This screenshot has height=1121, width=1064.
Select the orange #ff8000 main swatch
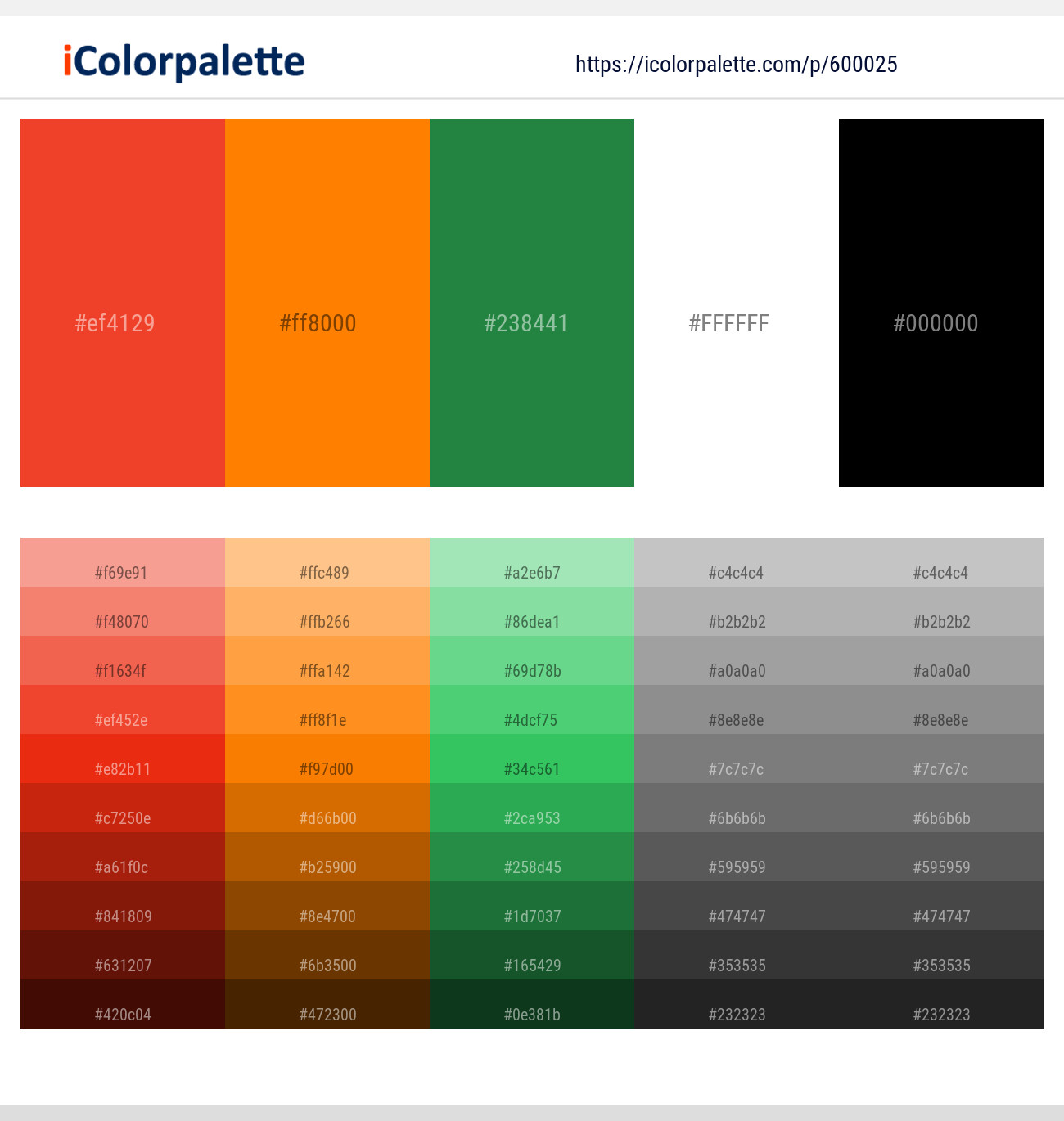click(x=327, y=303)
